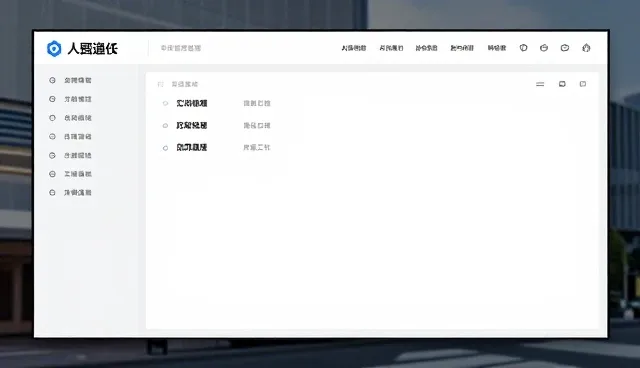Open the fifth header navigation item
The image size is (640, 368).
497,48
